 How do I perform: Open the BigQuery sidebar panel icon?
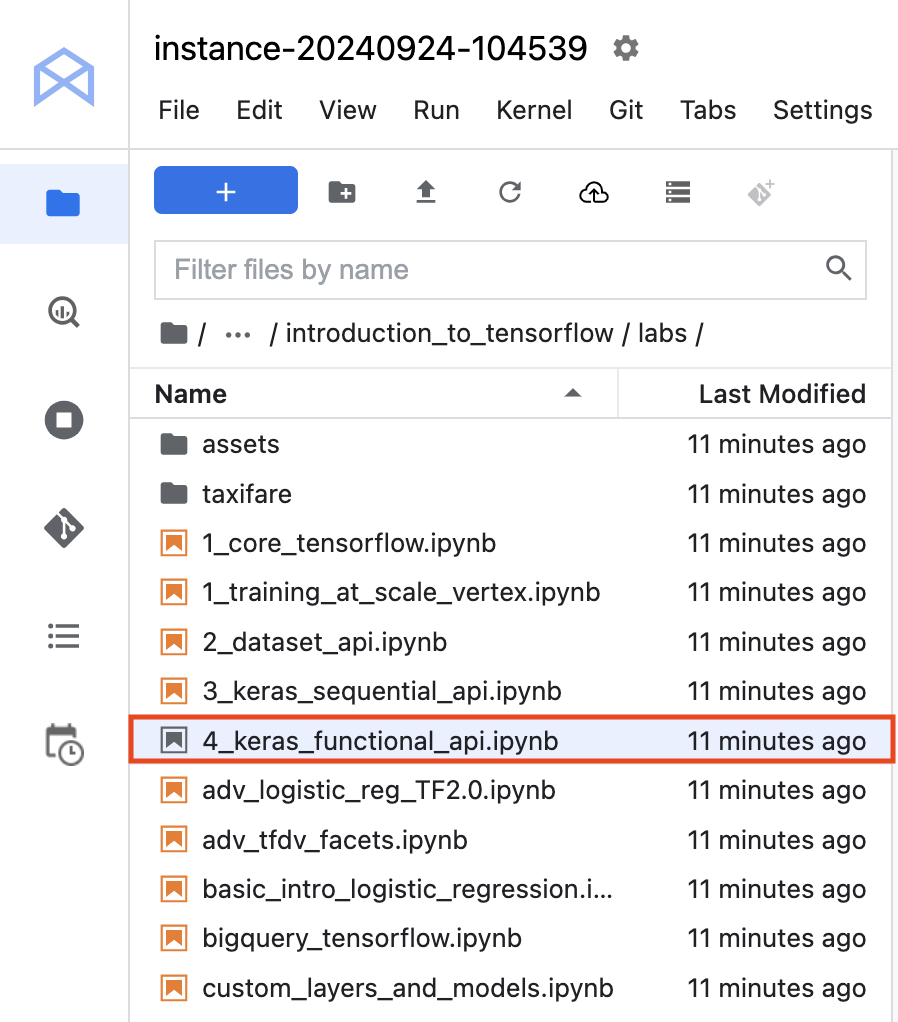pos(64,312)
